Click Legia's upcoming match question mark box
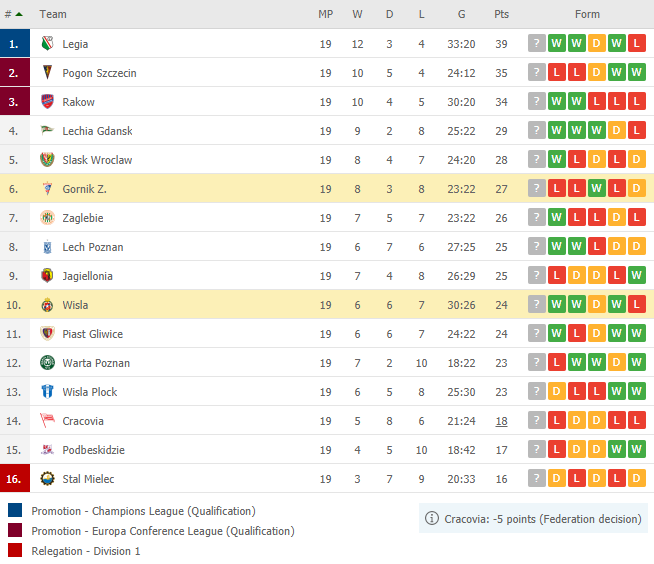This screenshot has width=654, height=564. (x=537, y=43)
